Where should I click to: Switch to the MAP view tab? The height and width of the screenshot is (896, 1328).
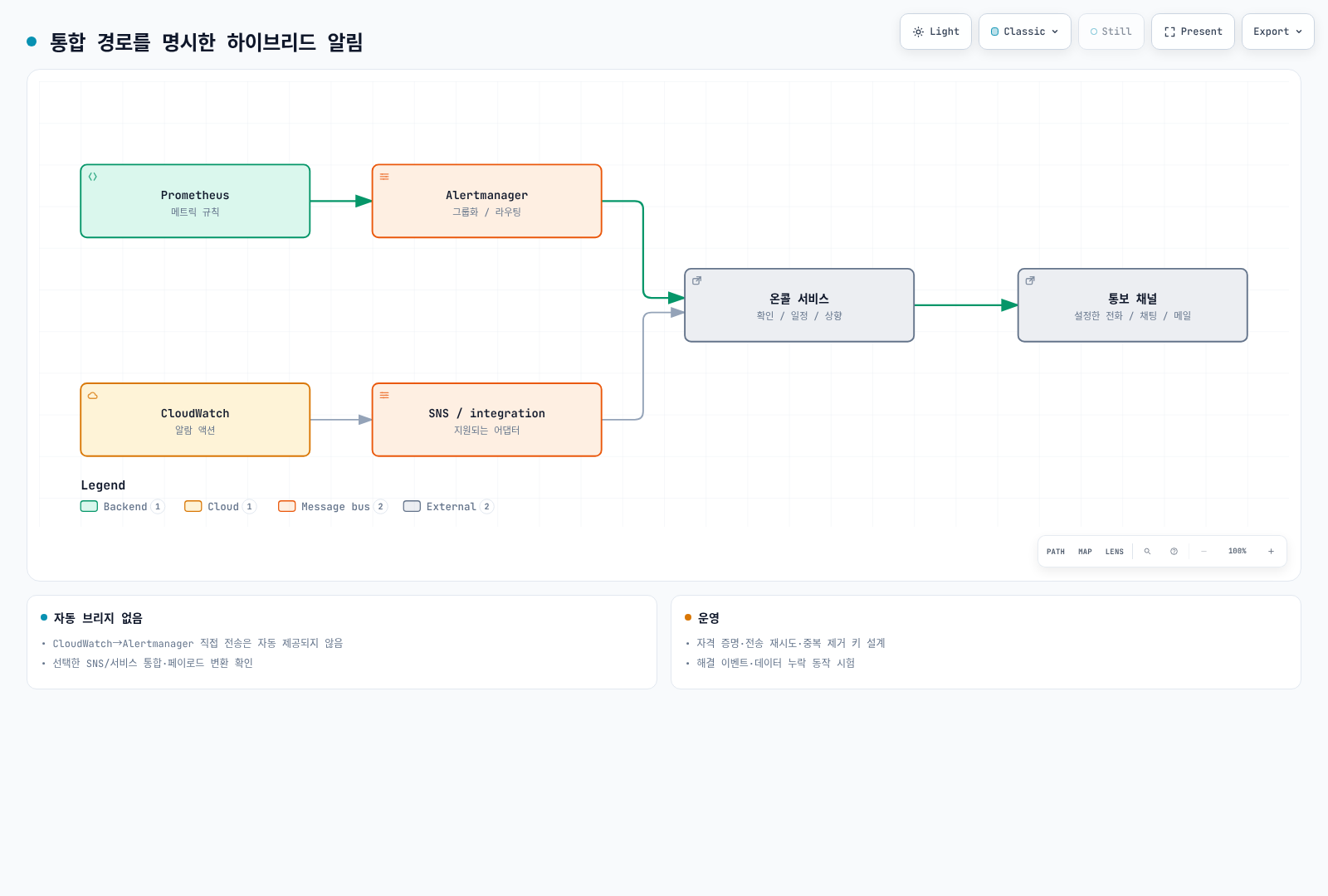point(1085,552)
